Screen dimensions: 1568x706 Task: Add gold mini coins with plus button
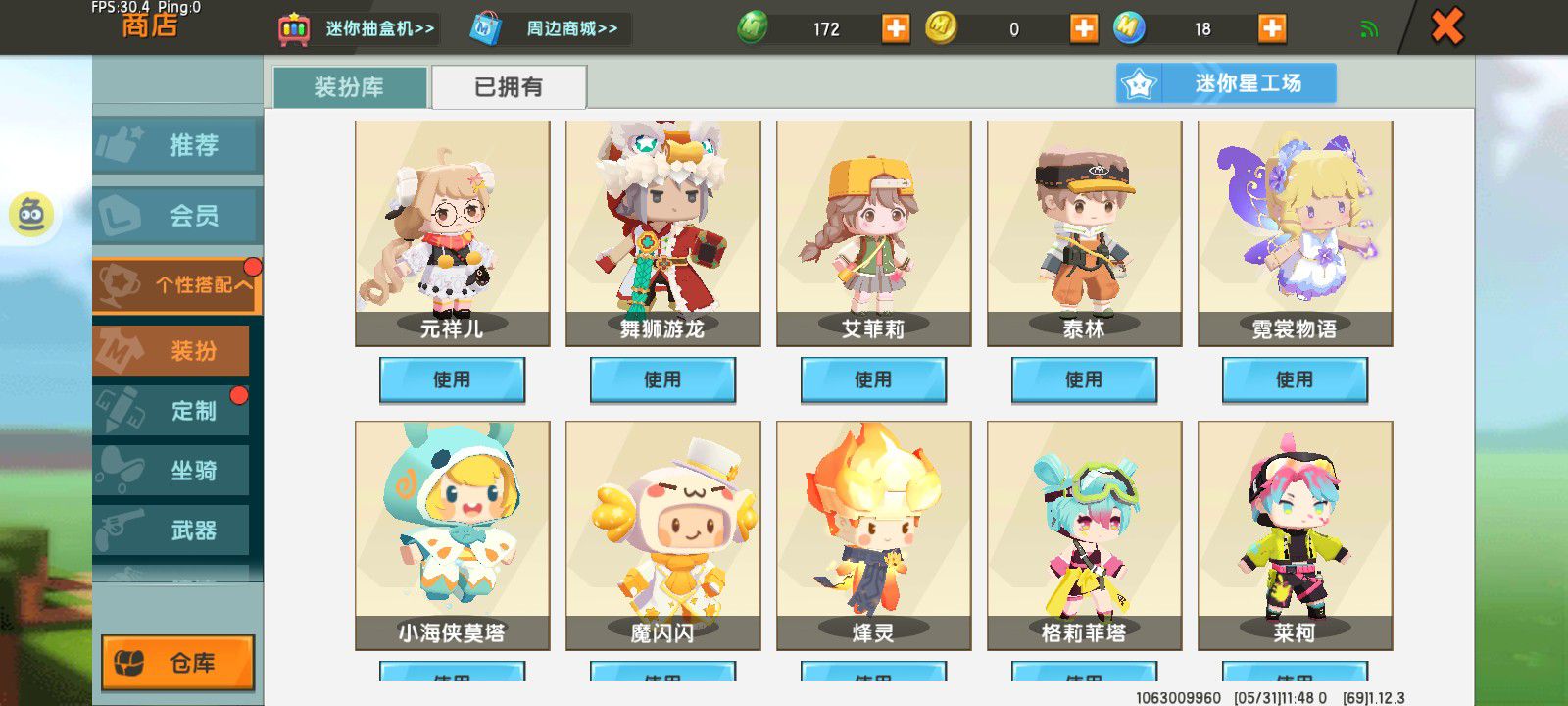pyautogui.click(x=1084, y=28)
